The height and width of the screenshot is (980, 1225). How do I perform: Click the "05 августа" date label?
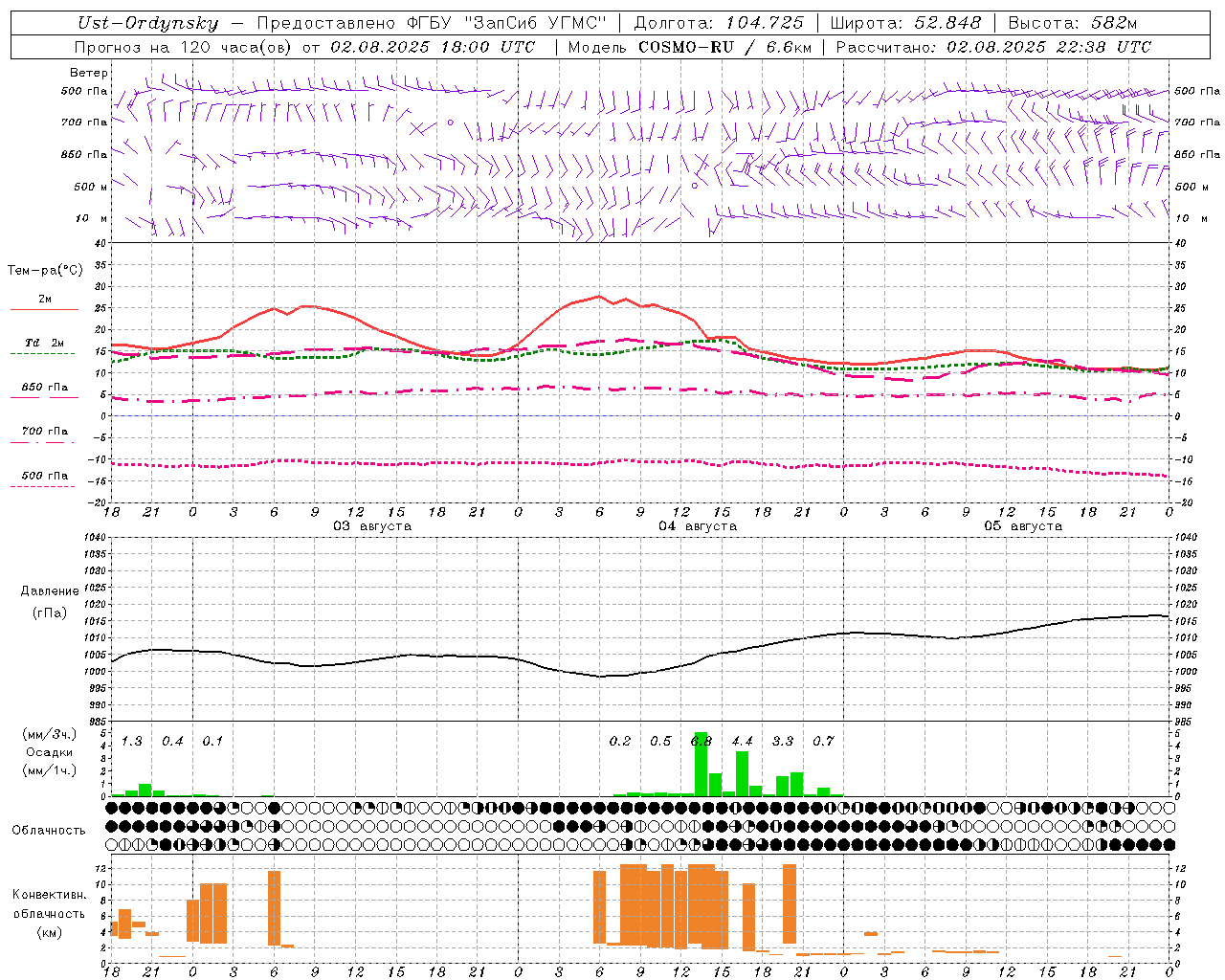(x=1023, y=526)
